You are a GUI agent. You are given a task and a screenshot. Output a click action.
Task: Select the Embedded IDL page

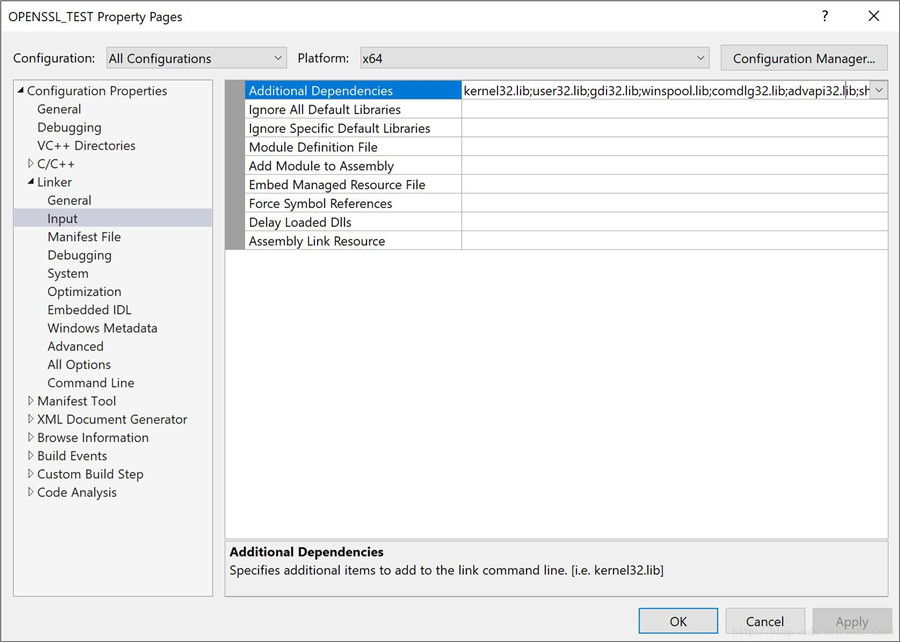pyautogui.click(x=90, y=310)
